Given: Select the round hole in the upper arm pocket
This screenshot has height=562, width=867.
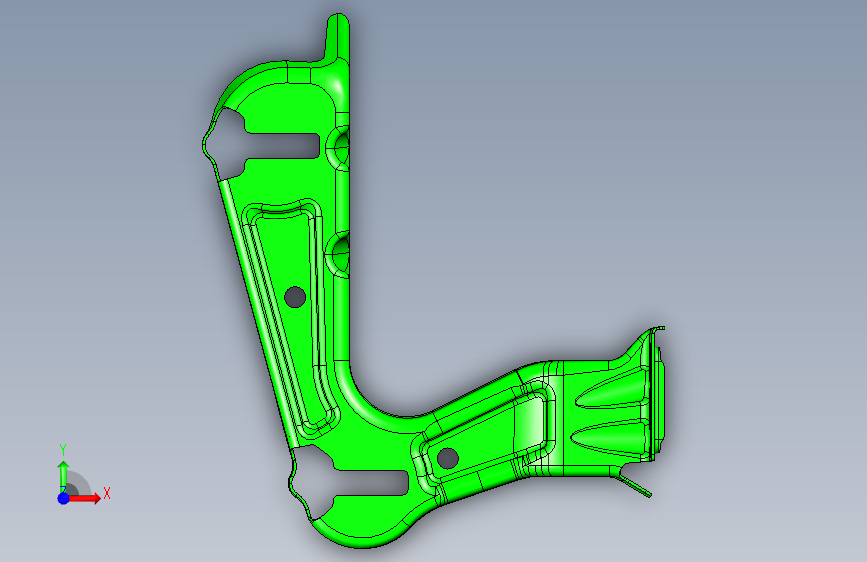Looking at the screenshot, I should pos(295,297).
